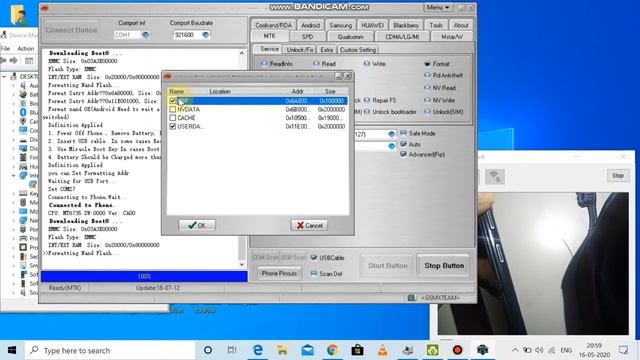Click the GSMXTEAM status bar icon
The image size is (640, 360).
[x=412, y=298]
